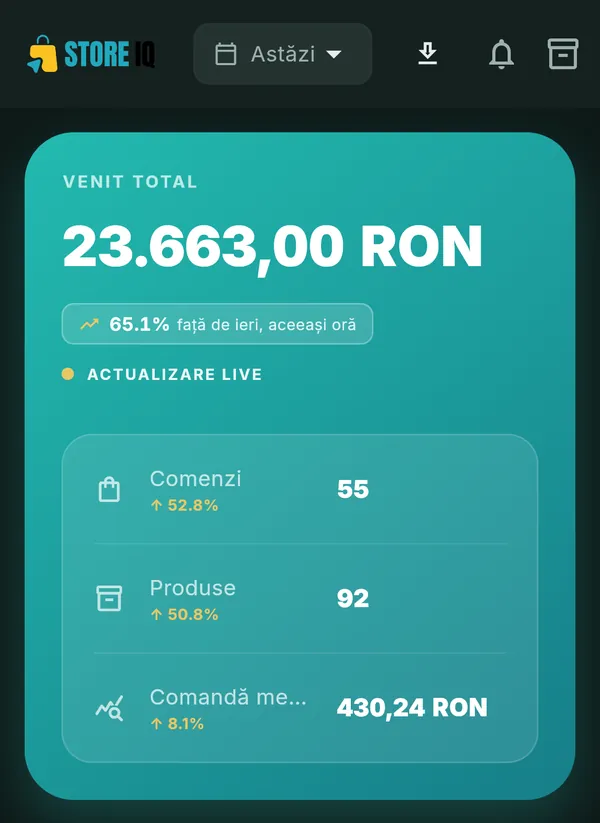600x823 pixels.
Task: Click the box icon beside Produse
Action: click(109, 598)
